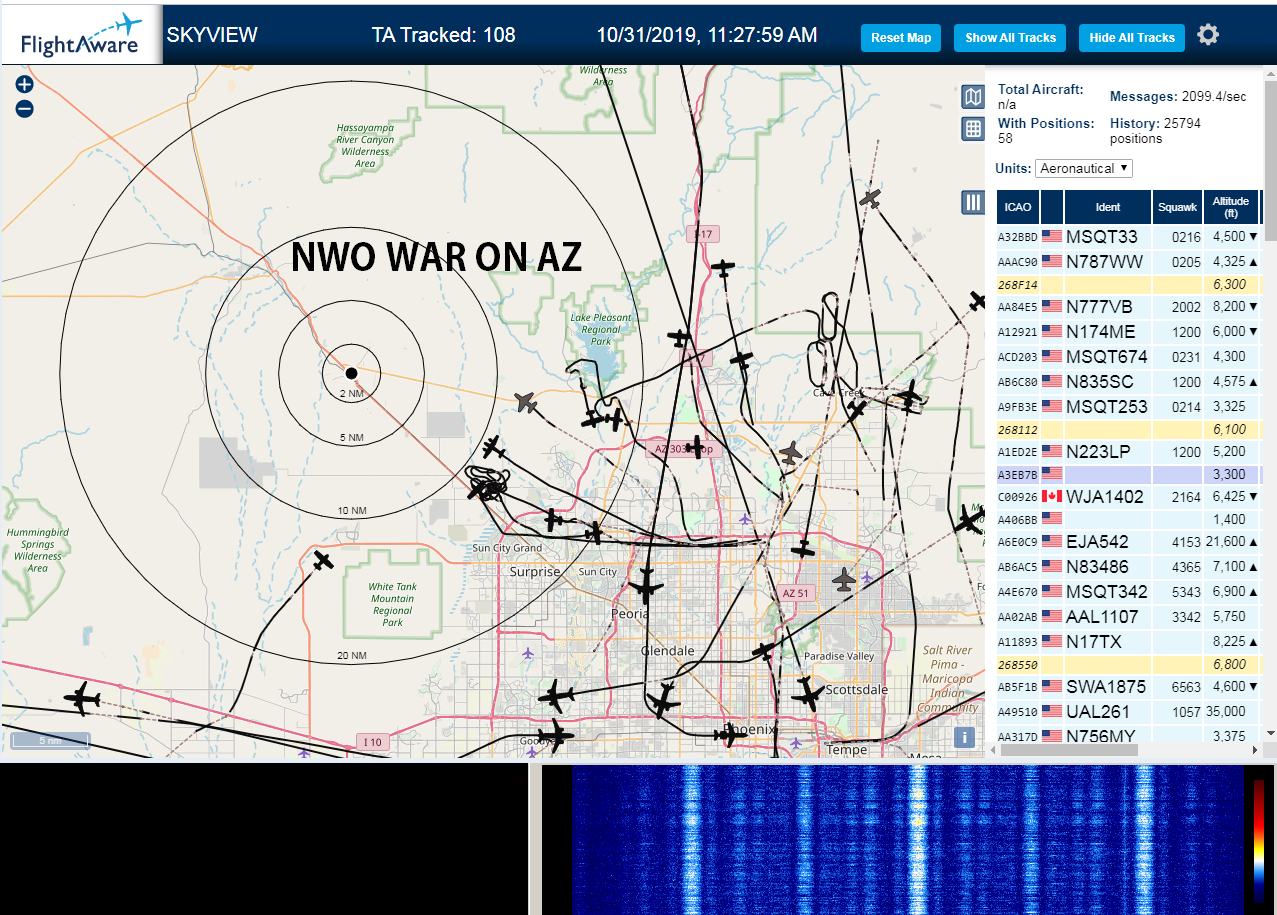Select the N223LP aircraft row
1277x915 pixels.
(x=1129, y=452)
